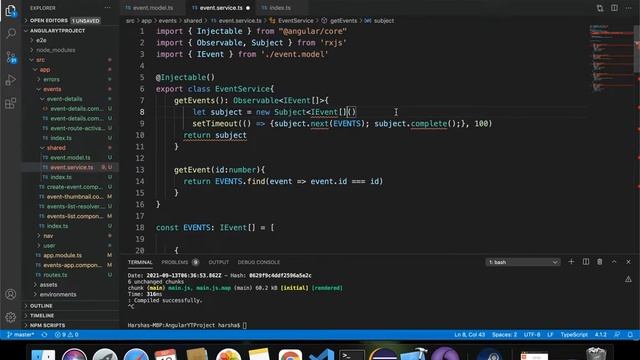Open app.module.ts in the Explorer tree
The image size is (640, 360).
pyautogui.click(x=62, y=256)
